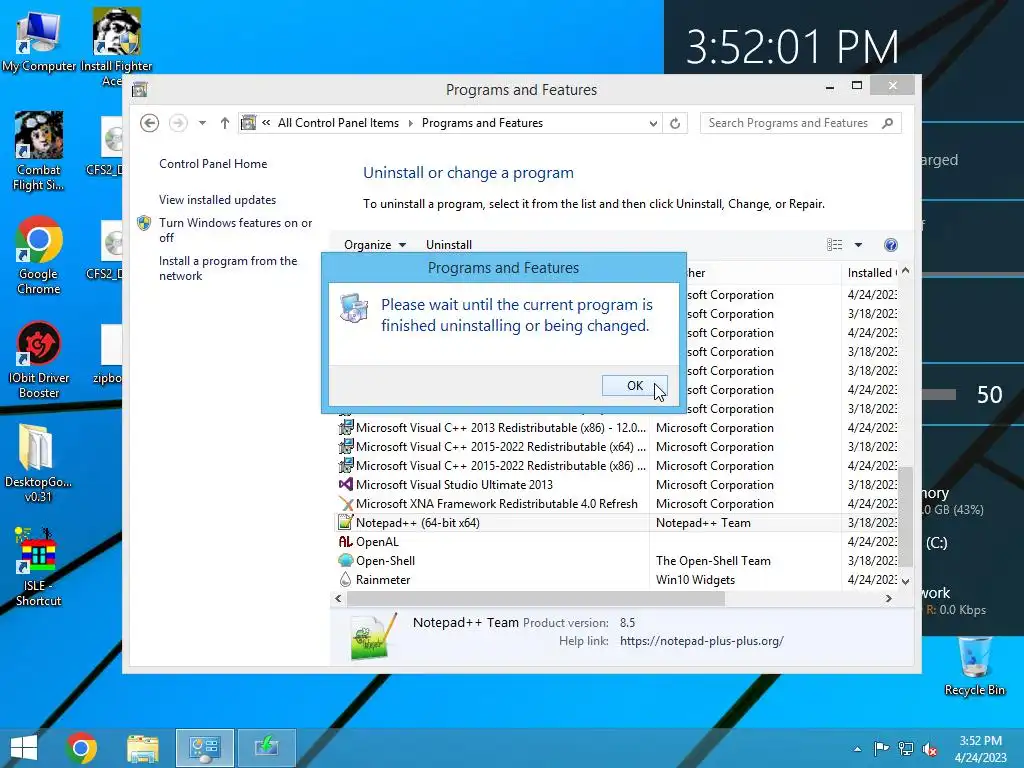Click the search magnifier icon
The image size is (1024, 768).
tap(888, 123)
